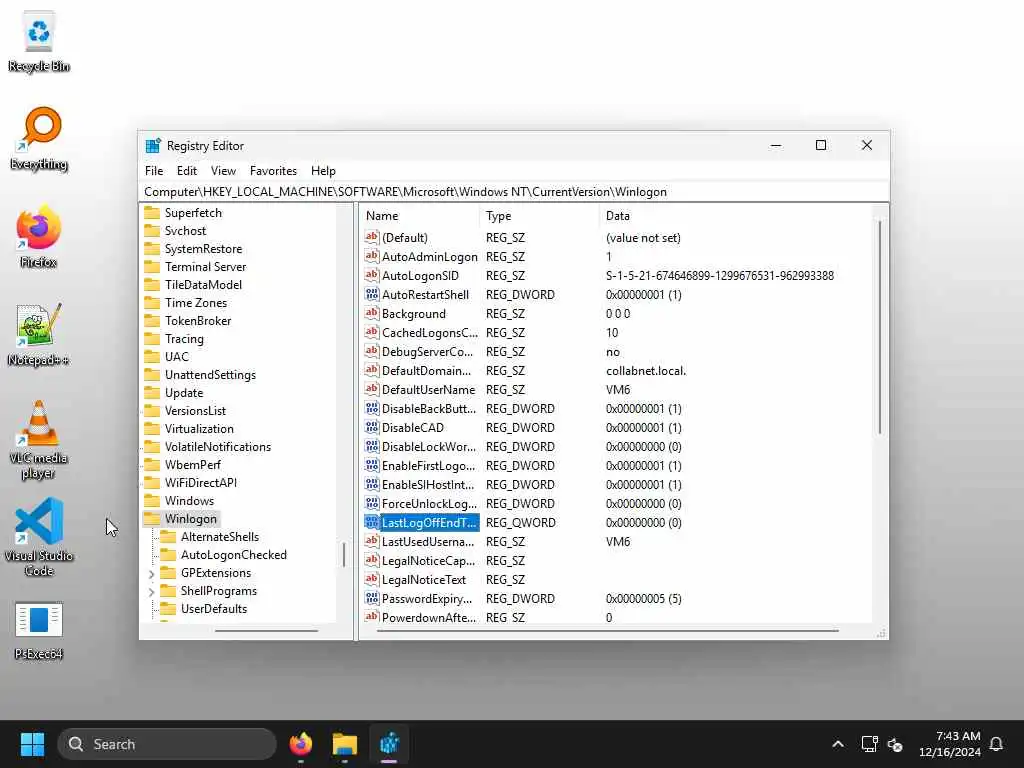Screen dimensions: 1024x768
Task: Click key tree horizontal scrollbar
Action: pyautogui.click(x=266, y=631)
